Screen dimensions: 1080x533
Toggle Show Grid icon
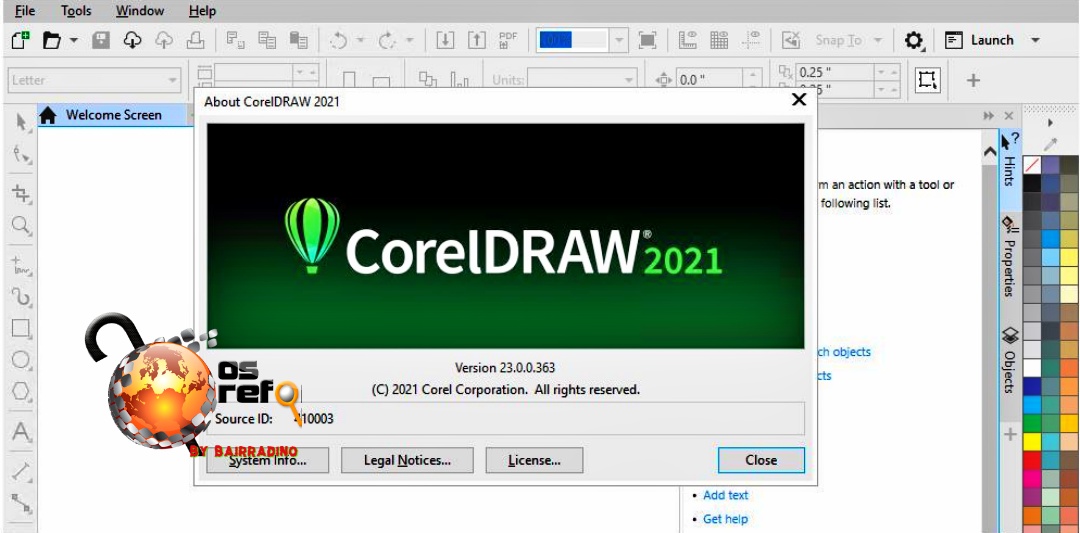click(x=719, y=41)
